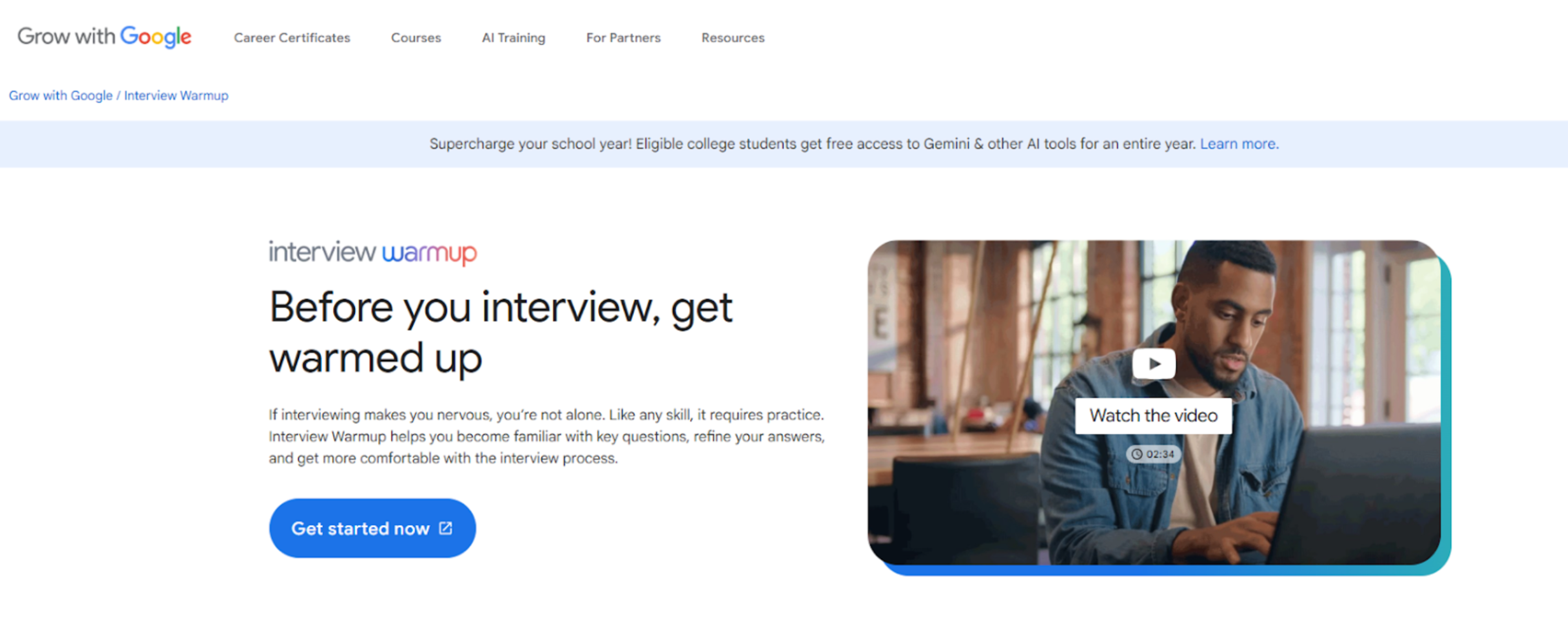Click the Get started now button
The width and height of the screenshot is (1568, 634).
(x=372, y=528)
